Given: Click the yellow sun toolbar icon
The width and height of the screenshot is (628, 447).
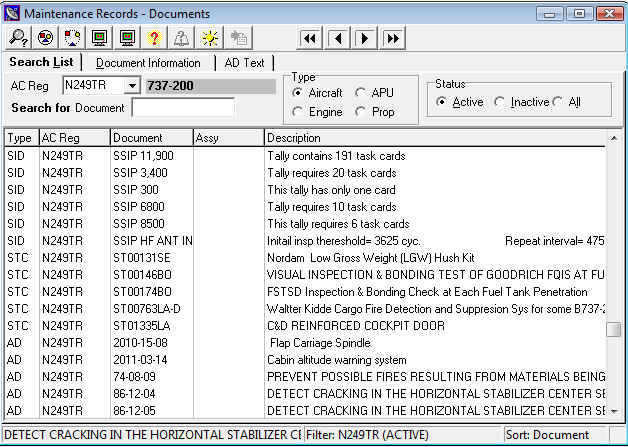Looking at the screenshot, I should pyautogui.click(x=210, y=38).
